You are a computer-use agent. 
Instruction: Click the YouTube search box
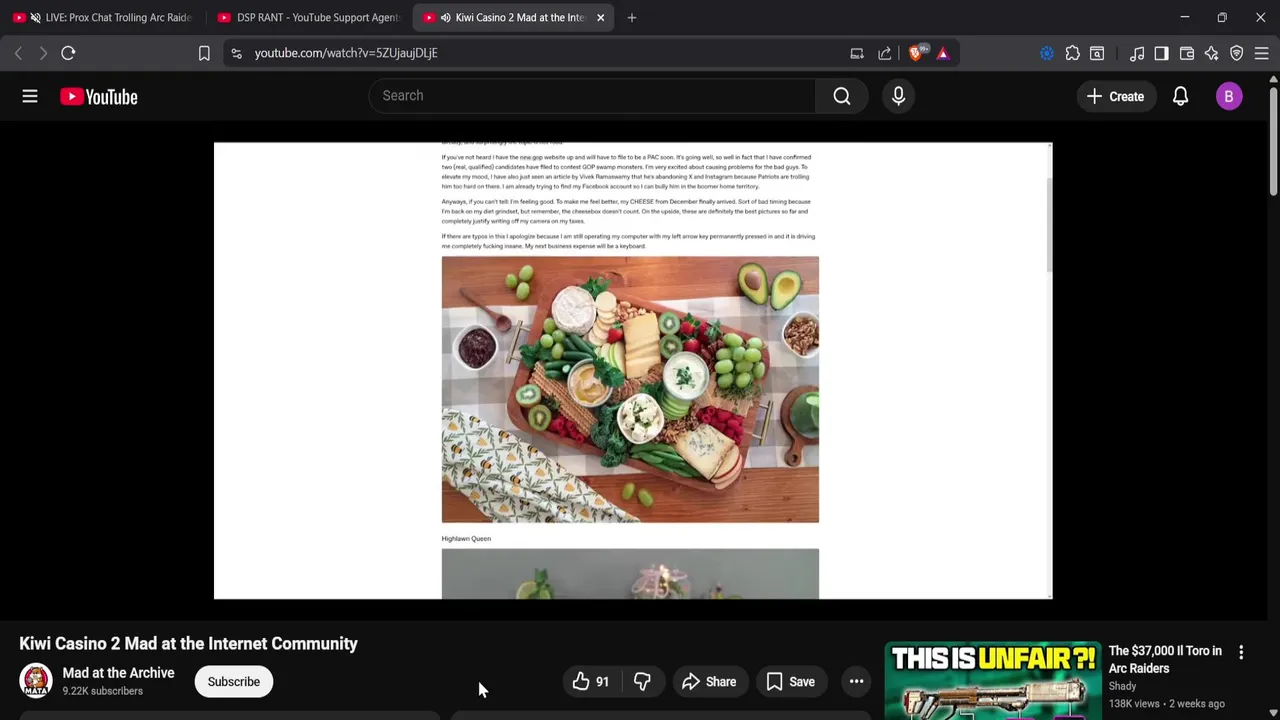click(592, 96)
